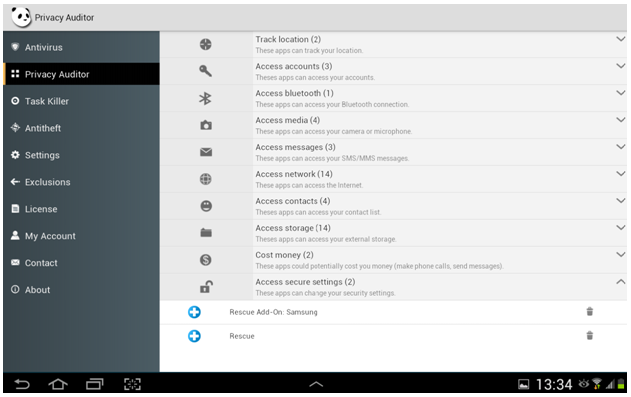The image size is (631, 397).
Task: Tap the image notification icon in status bar
Action: point(524,385)
